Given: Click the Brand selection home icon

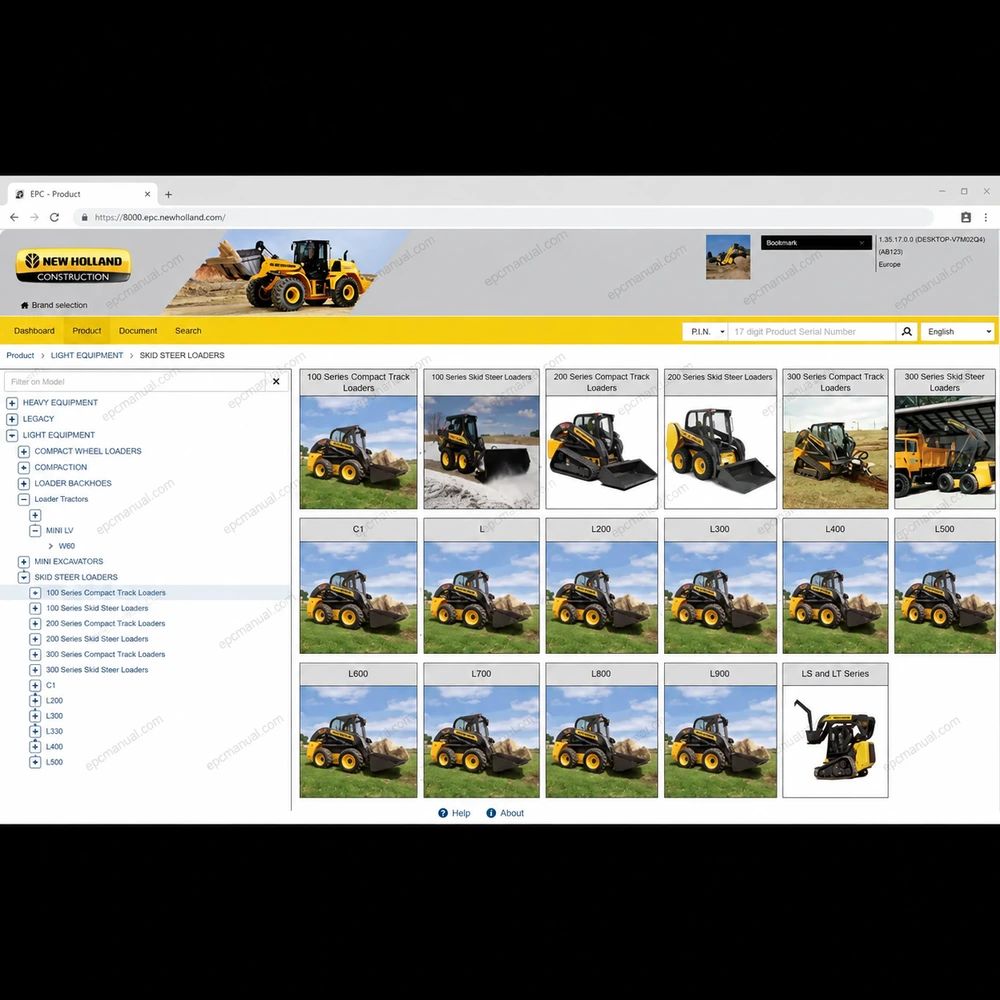Looking at the screenshot, I should 25,305.
